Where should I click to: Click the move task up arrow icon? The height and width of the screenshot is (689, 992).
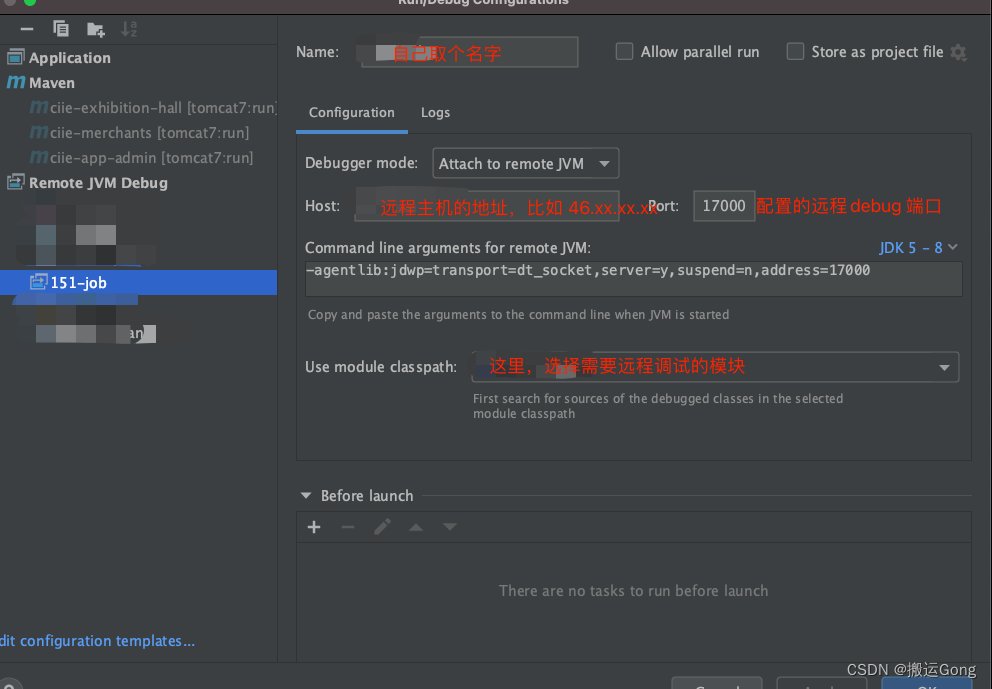(416, 527)
